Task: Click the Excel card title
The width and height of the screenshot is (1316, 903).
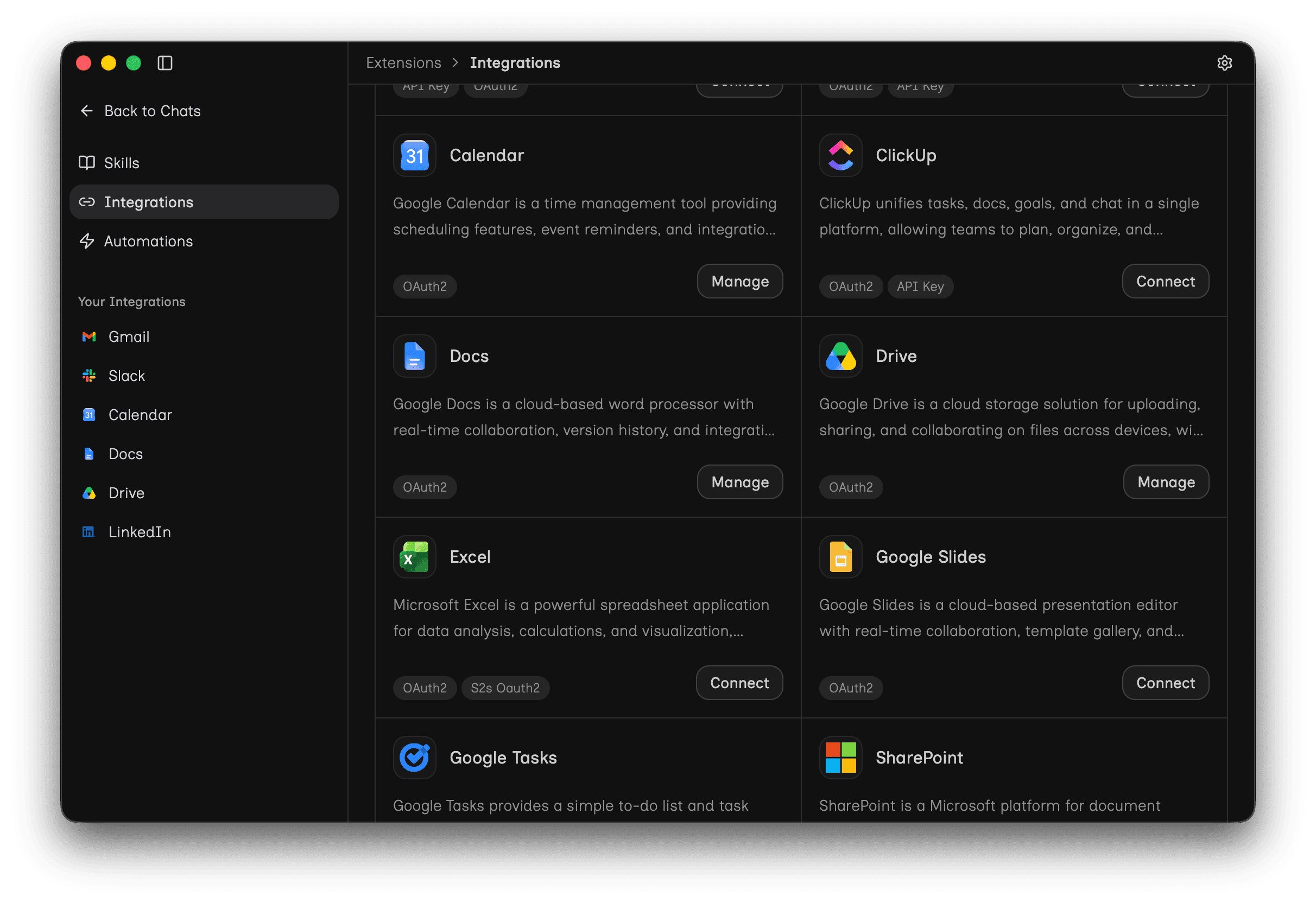Action: coord(470,558)
